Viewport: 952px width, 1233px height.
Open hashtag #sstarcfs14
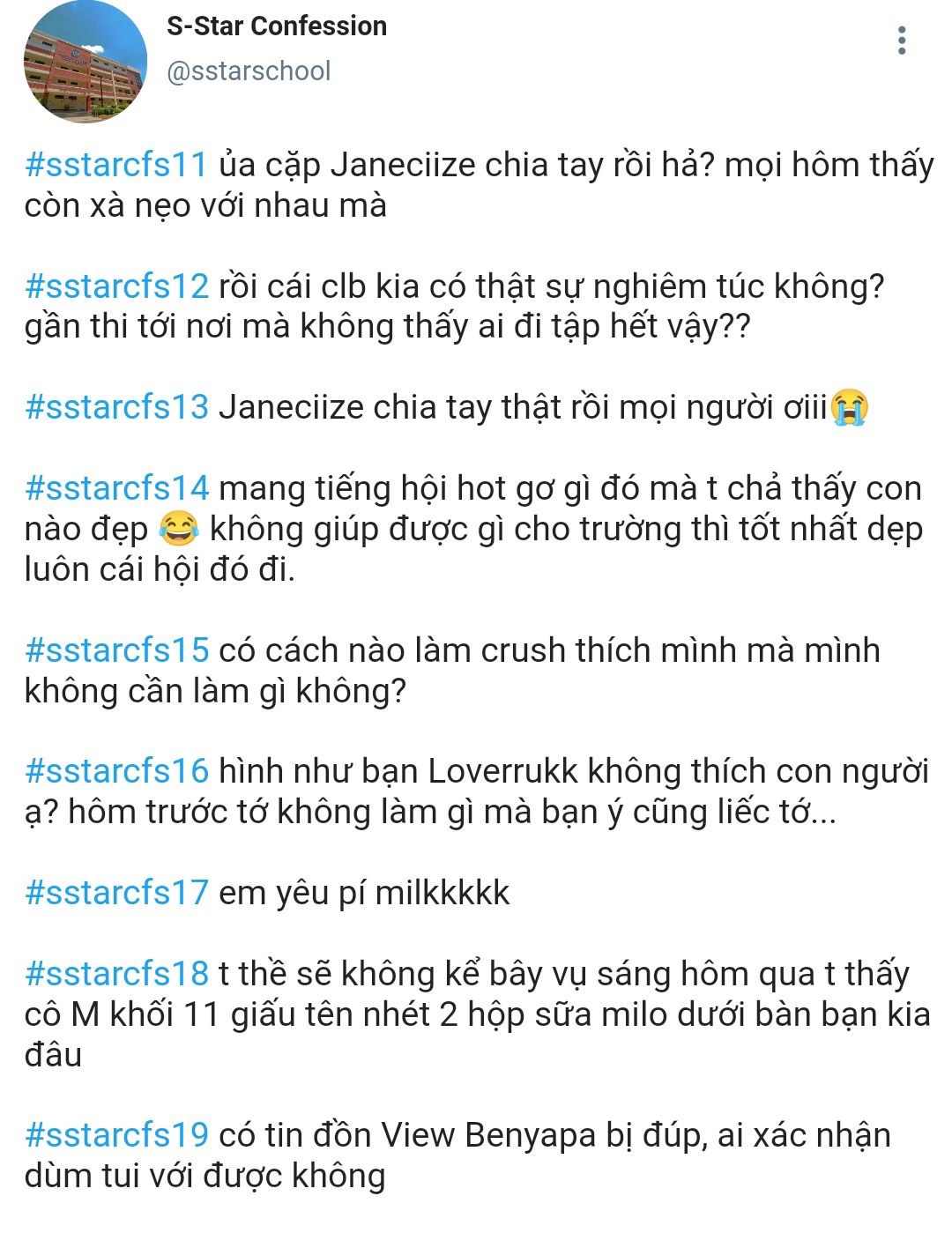[116, 488]
